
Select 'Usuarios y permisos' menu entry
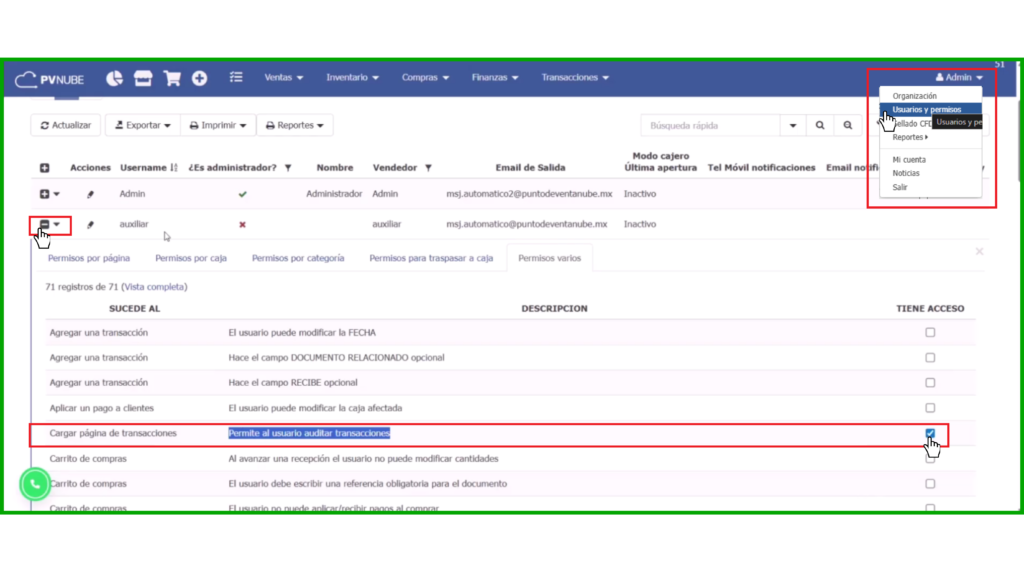[x=927, y=110]
